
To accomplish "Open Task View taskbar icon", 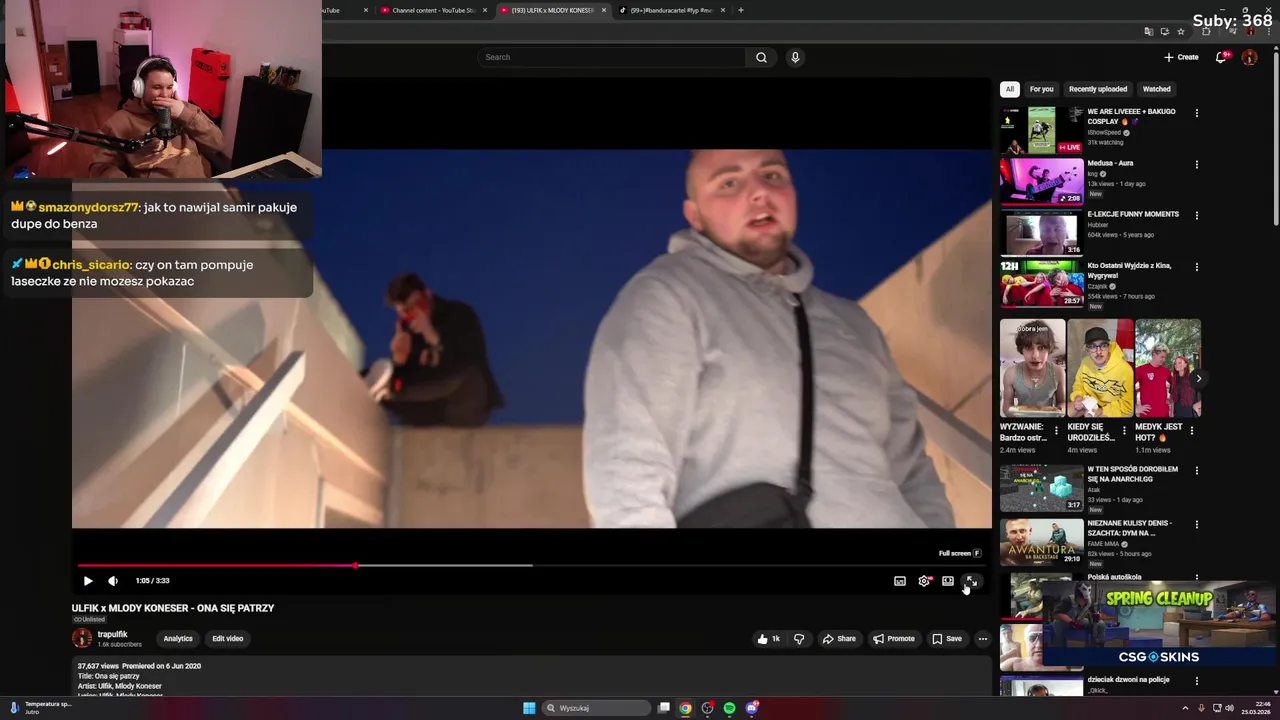I will [663, 708].
